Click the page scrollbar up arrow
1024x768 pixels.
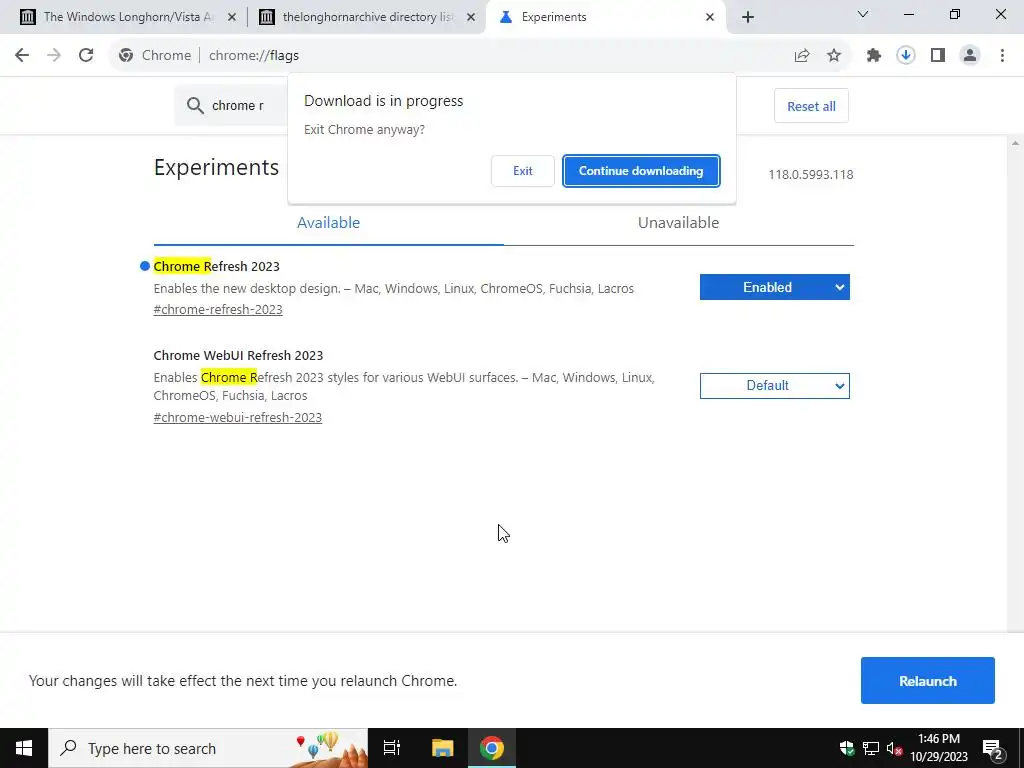(1016, 143)
